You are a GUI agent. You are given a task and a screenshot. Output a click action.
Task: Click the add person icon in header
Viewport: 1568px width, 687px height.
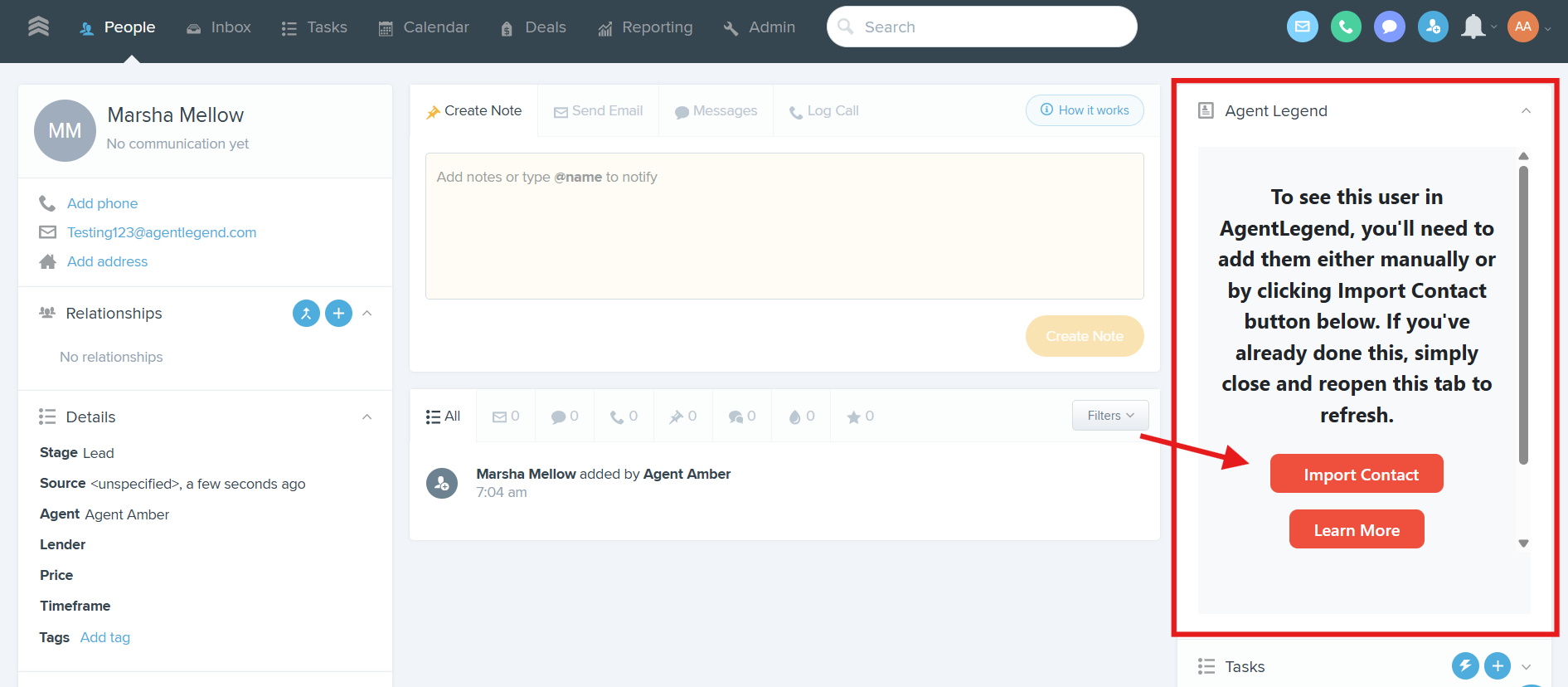(1433, 27)
